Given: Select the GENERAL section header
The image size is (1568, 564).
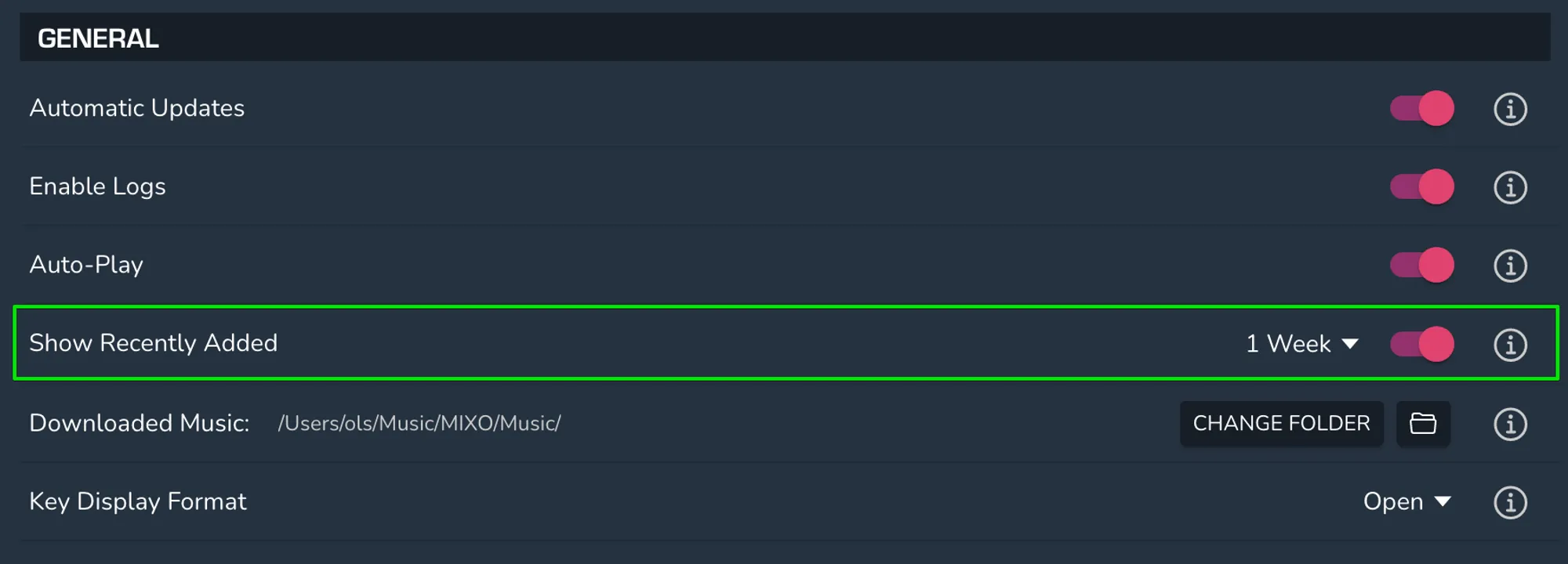Looking at the screenshot, I should (x=97, y=37).
